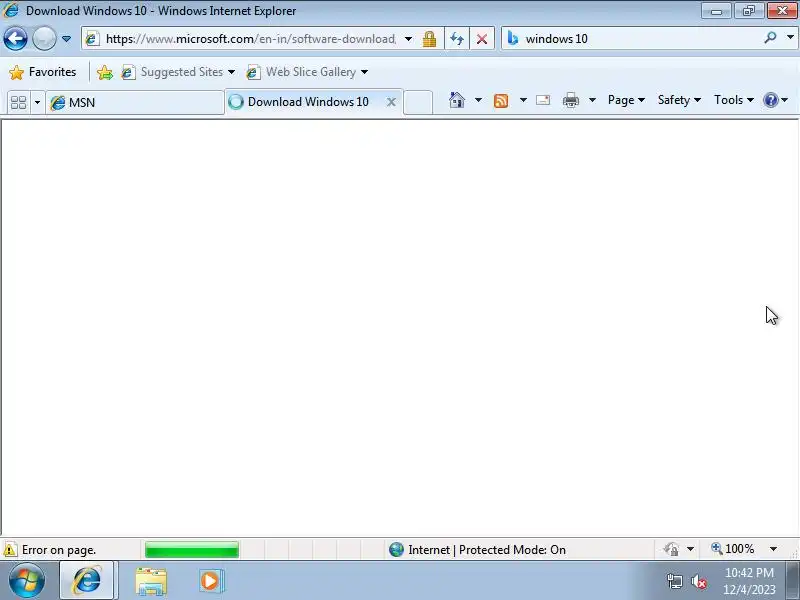Print the page with the printer icon
This screenshot has width=800, height=600.
point(570,100)
